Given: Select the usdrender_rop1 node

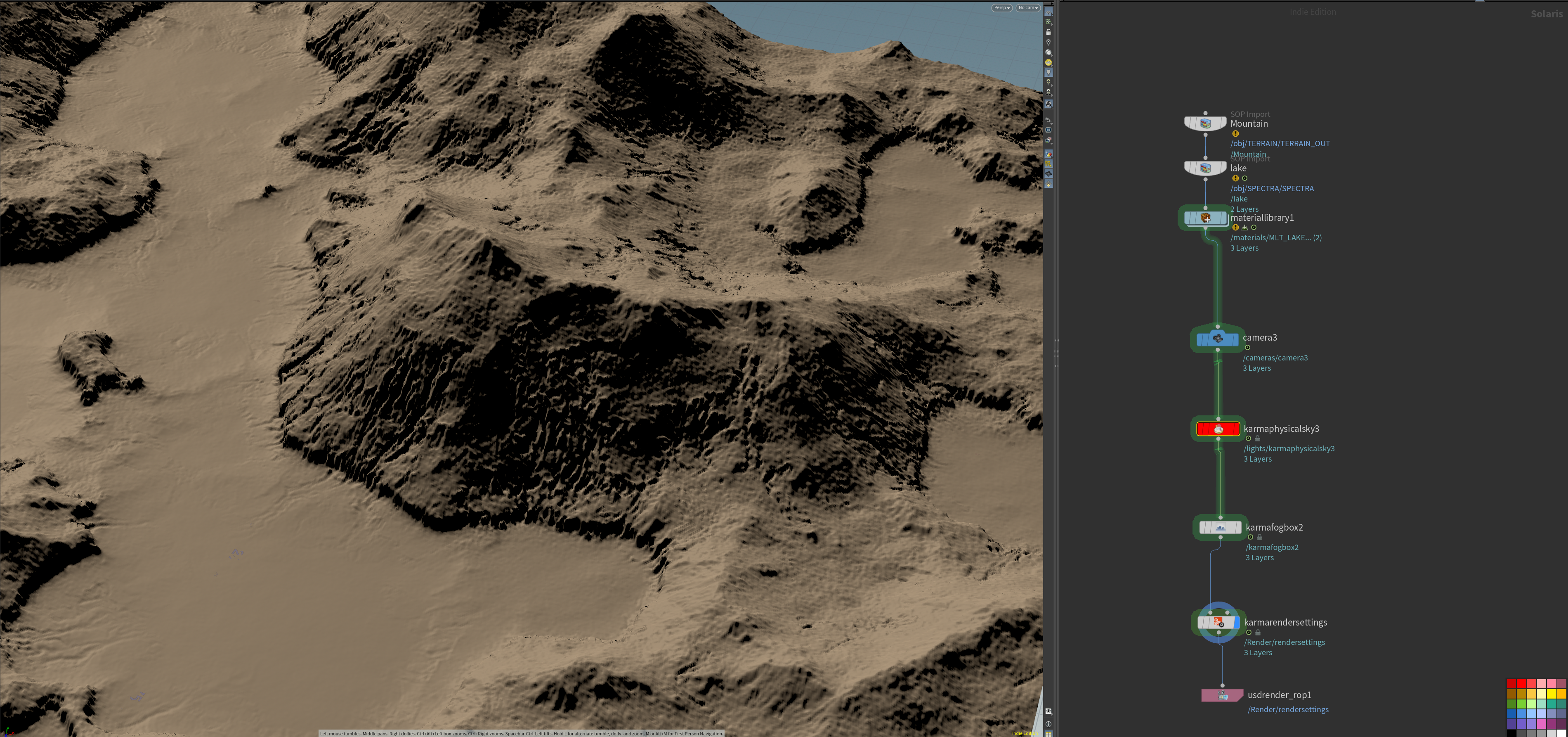Looking at the screenshot, I should [x=1222, y=696].
